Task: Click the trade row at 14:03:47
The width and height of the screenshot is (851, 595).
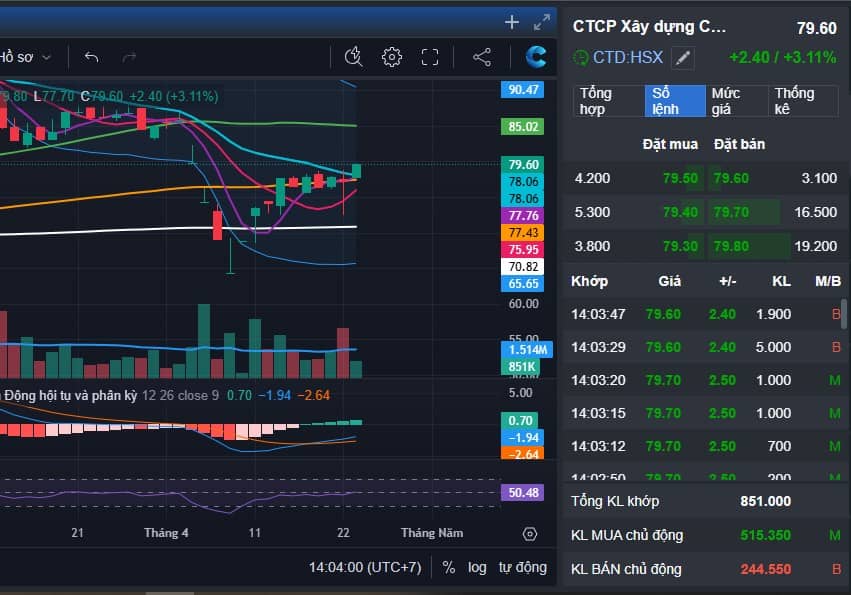Action: (x=704, y=314)
